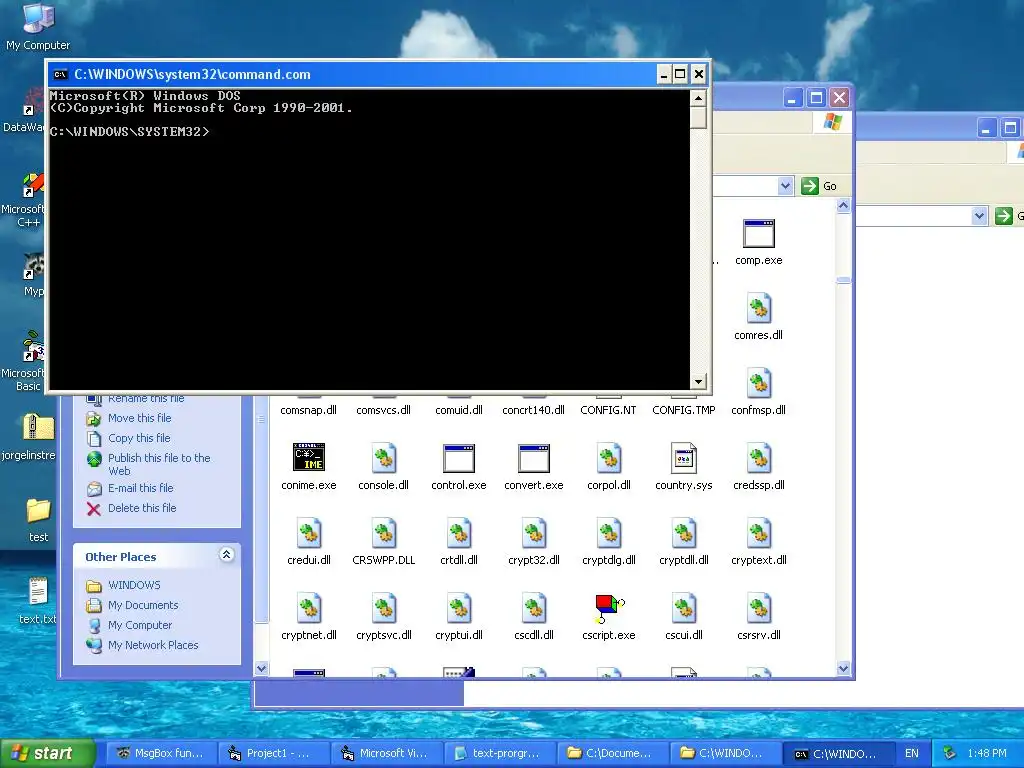Viewport: 1024px width, 768px height.
Task: Select comsnap.dll file label
Action: 309,410
